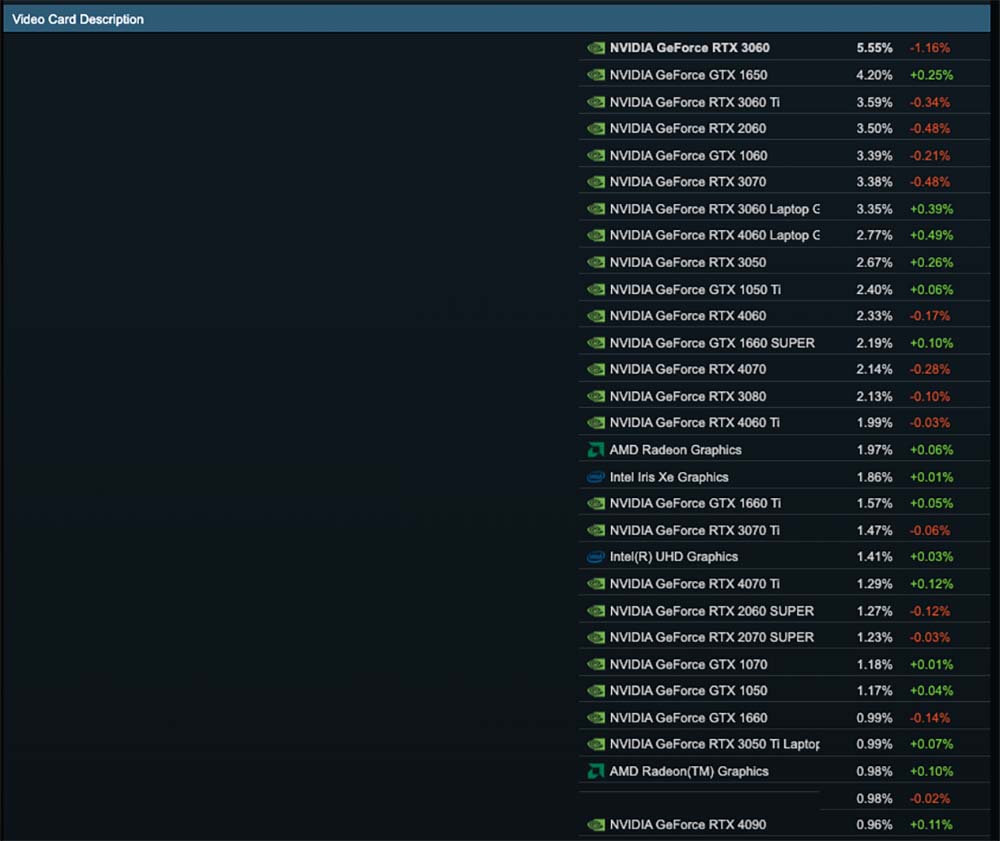Select the RTX 4060 Laptop GPU name

point(714,235)
